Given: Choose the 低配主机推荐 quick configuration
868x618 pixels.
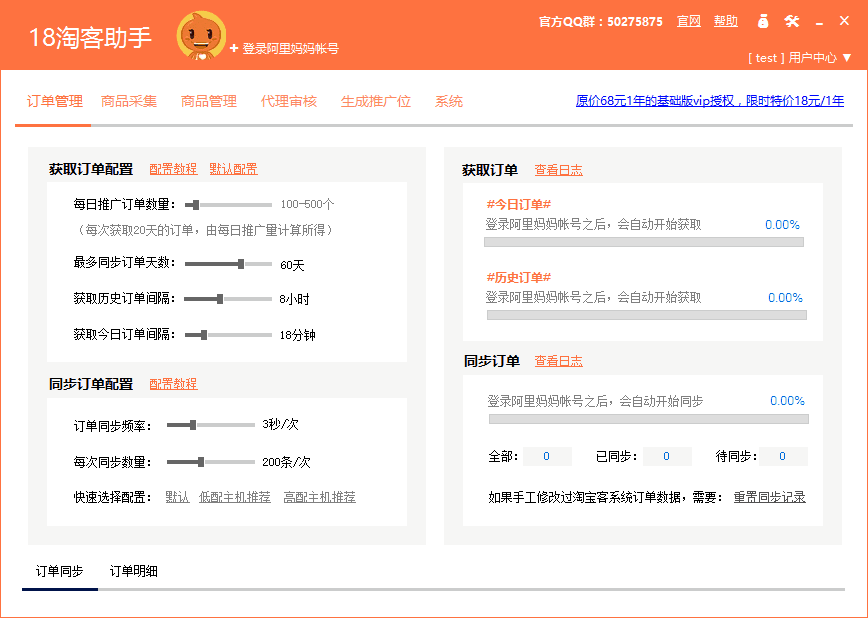Looking at the screenshot, I should (x=235, y=497).
